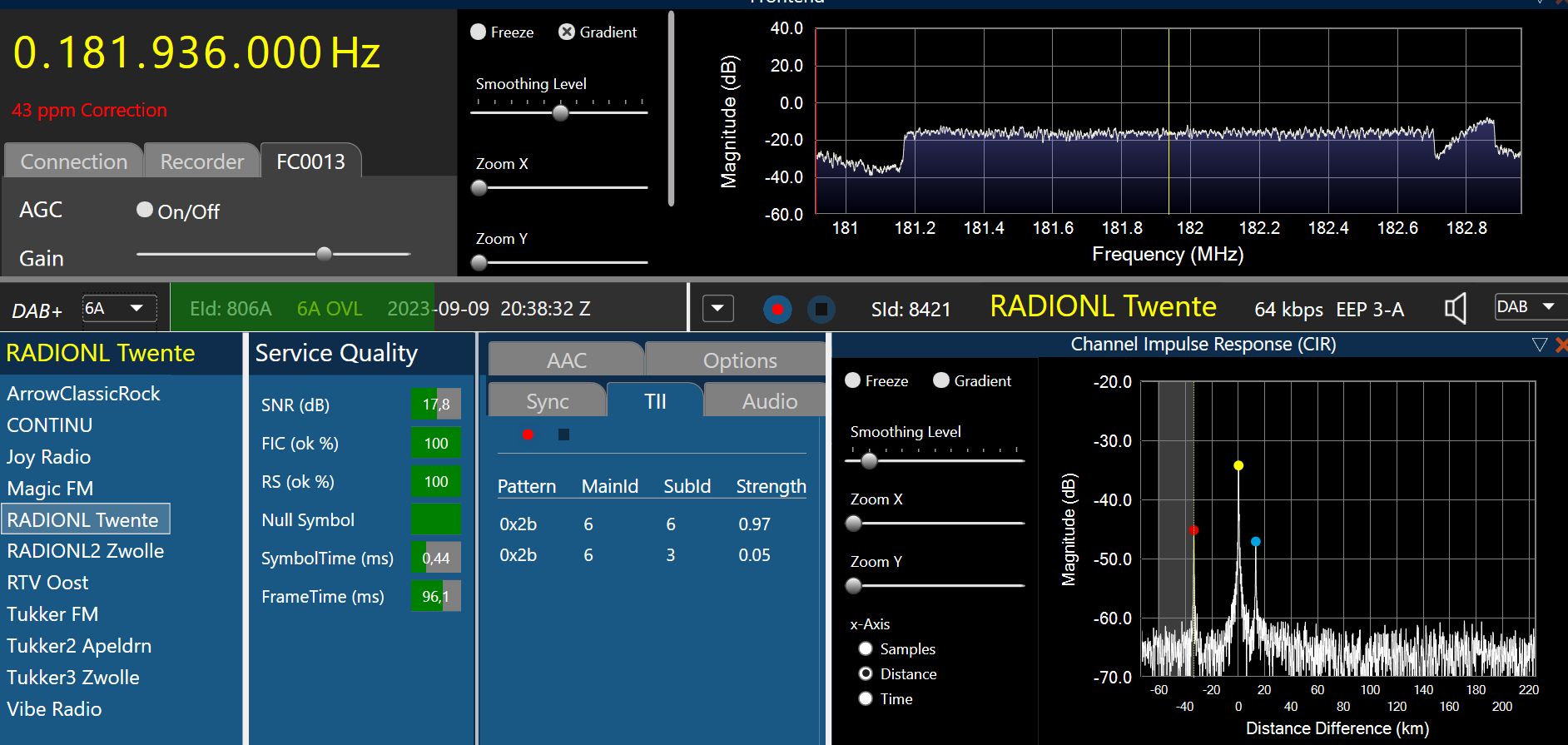Open the AAC tab
The image size is (1568, 745).
pos(566,360)
